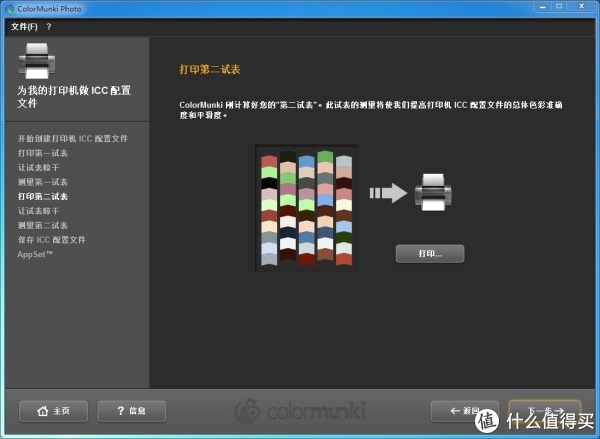This screenshot has height=439, width=600.
Task: Click the printer icon beside the arrow
Action: 433,192
